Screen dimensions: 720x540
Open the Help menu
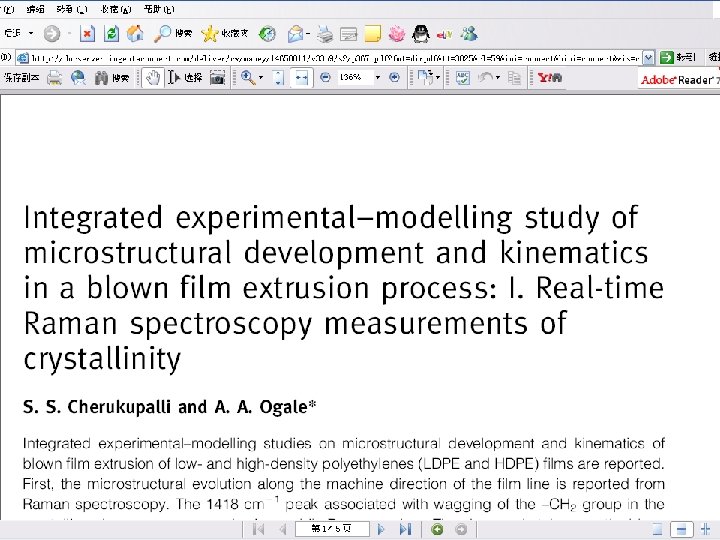[159, 9]
